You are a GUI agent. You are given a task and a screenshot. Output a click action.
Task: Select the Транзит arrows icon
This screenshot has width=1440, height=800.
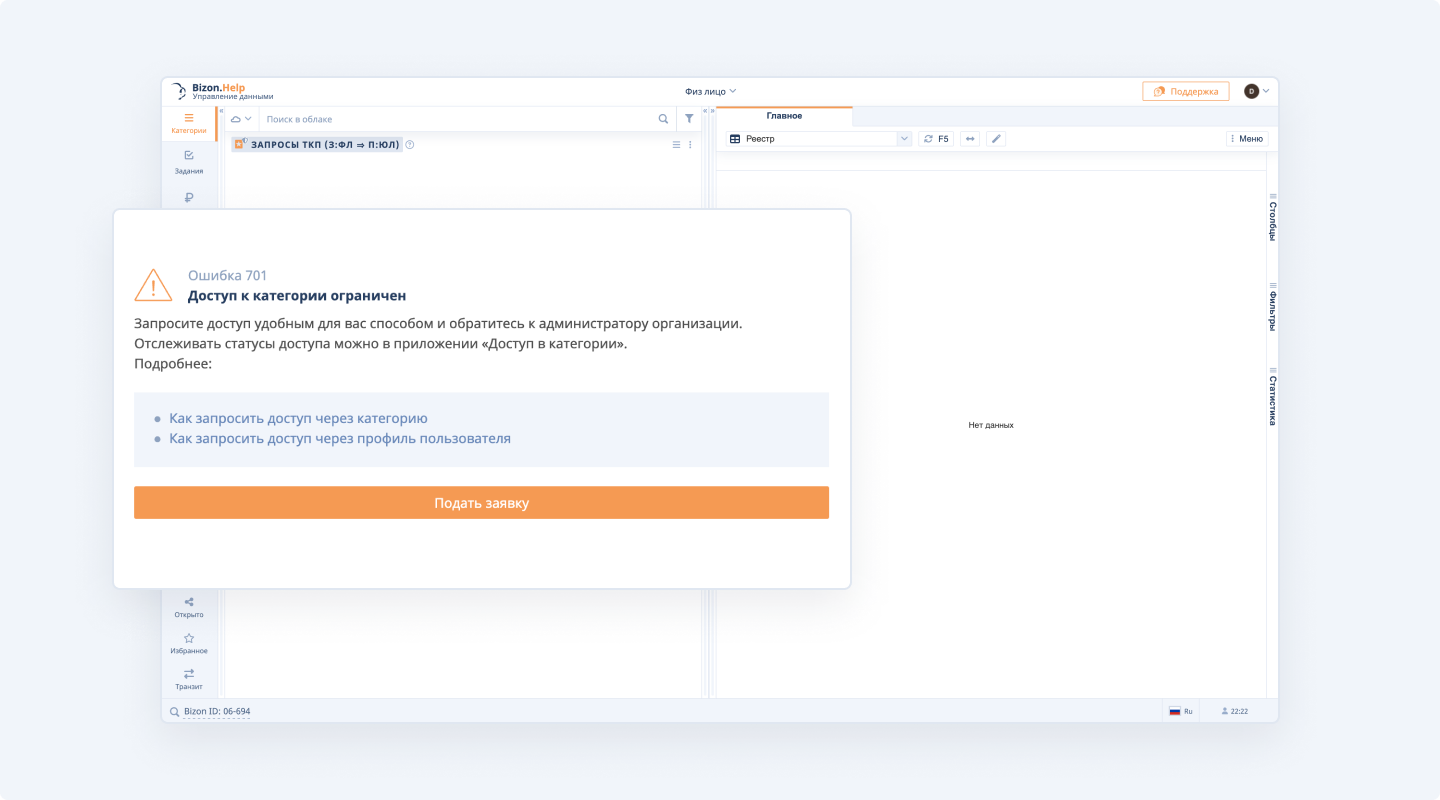(188, 674)
